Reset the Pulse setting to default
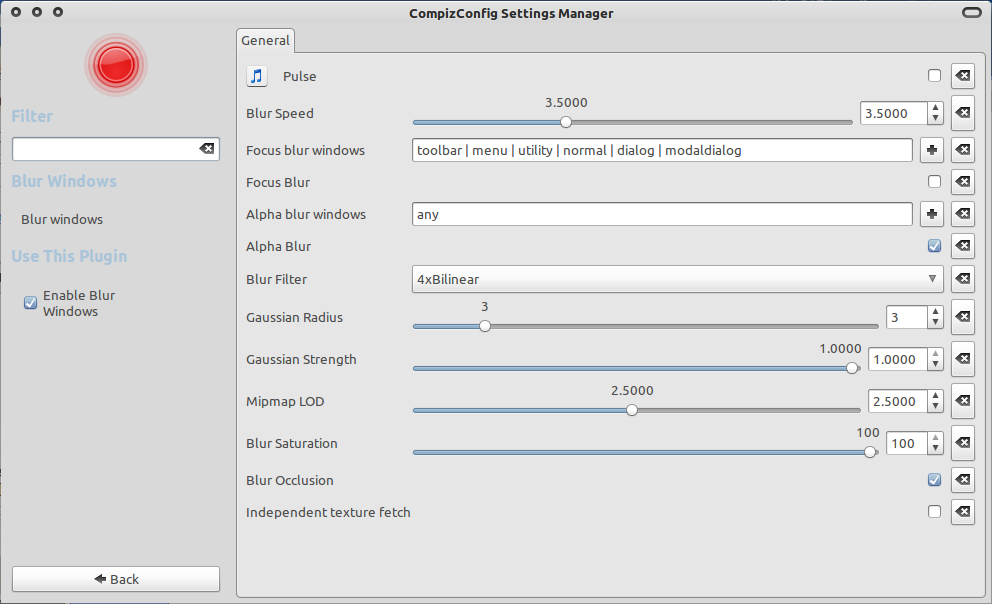Image resolution: width=992 pixels, height=604 pixels. click(x=962, y=76)
